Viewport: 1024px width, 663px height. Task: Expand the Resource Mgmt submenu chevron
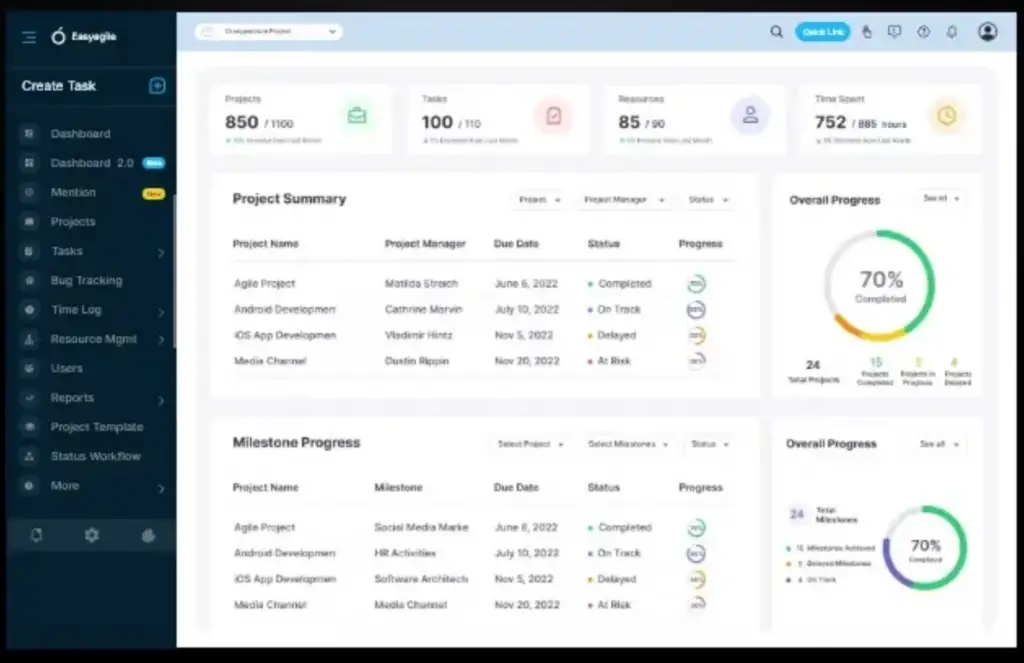coord(161,340)
